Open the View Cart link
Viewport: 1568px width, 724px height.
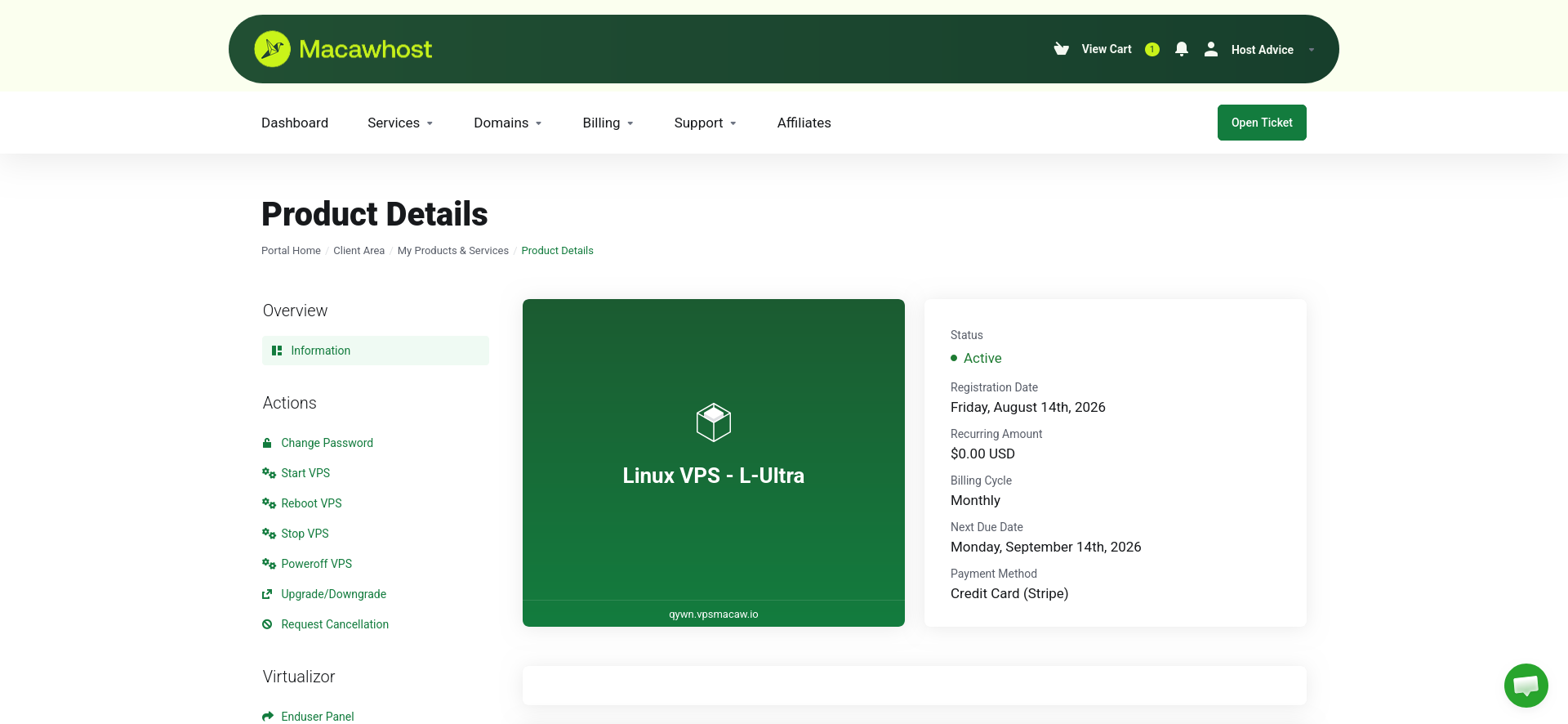point(1107,49)
